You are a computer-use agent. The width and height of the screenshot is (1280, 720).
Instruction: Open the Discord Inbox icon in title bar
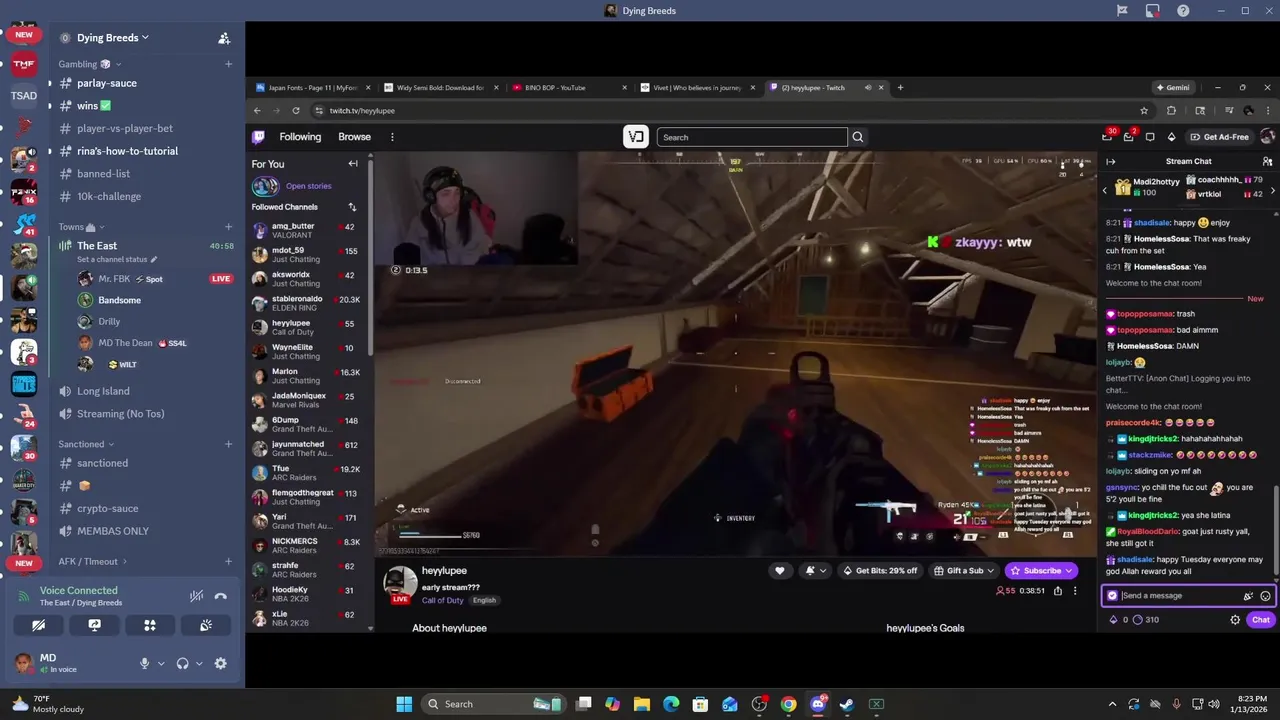point(1153,11)
